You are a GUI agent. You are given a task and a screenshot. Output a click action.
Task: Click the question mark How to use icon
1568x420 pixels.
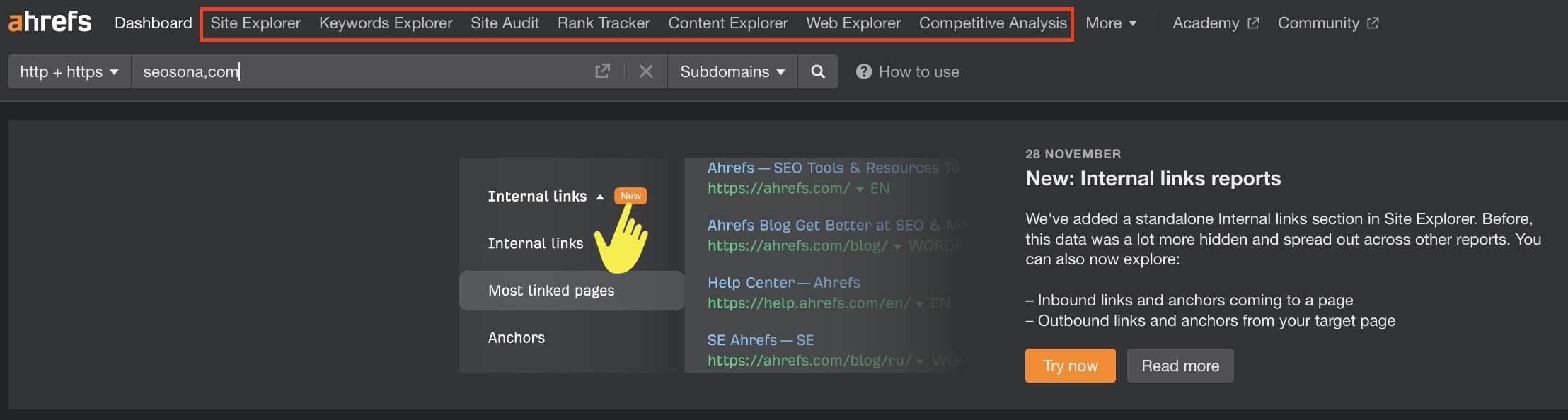(x=863, y=71)
